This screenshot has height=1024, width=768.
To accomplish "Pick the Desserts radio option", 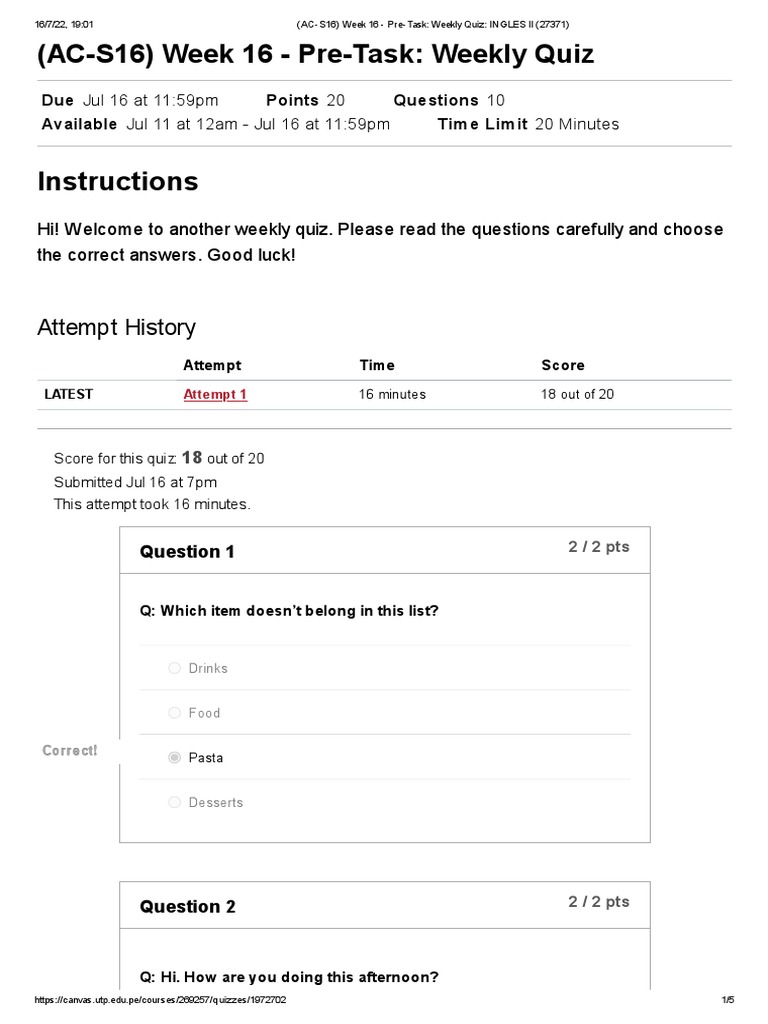I will tap(175, 802).
